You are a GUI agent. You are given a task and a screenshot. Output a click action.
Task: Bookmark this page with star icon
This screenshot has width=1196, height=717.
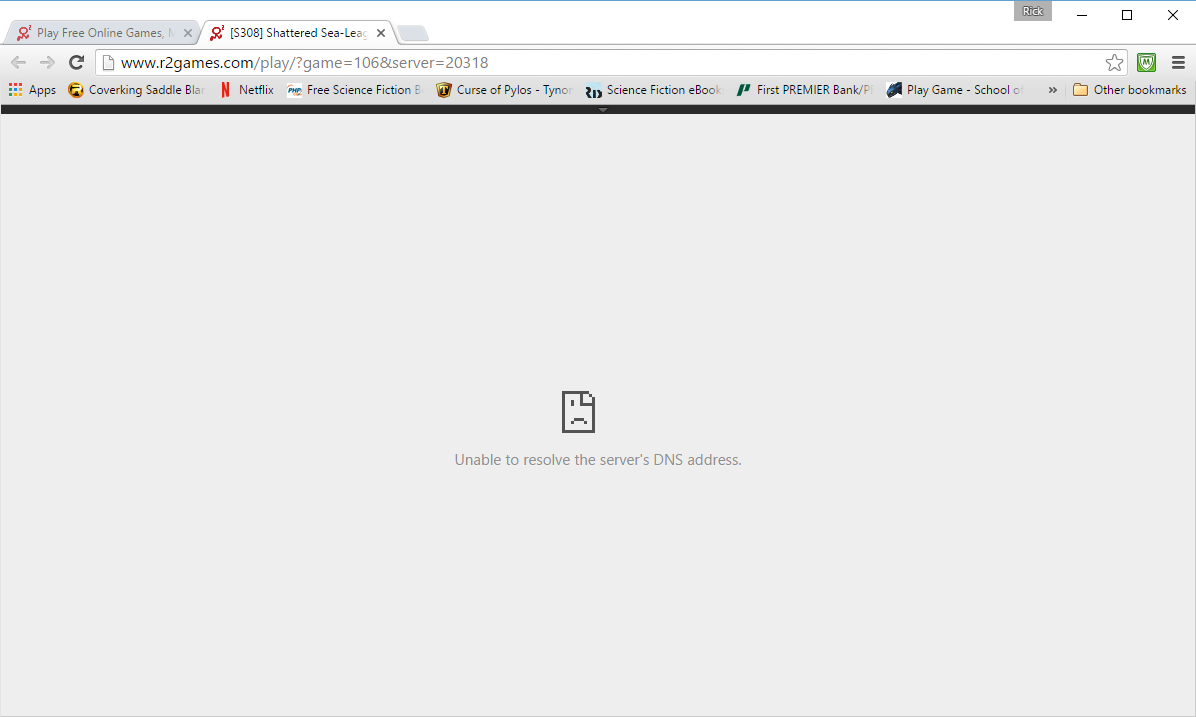tap(1114, 63)
